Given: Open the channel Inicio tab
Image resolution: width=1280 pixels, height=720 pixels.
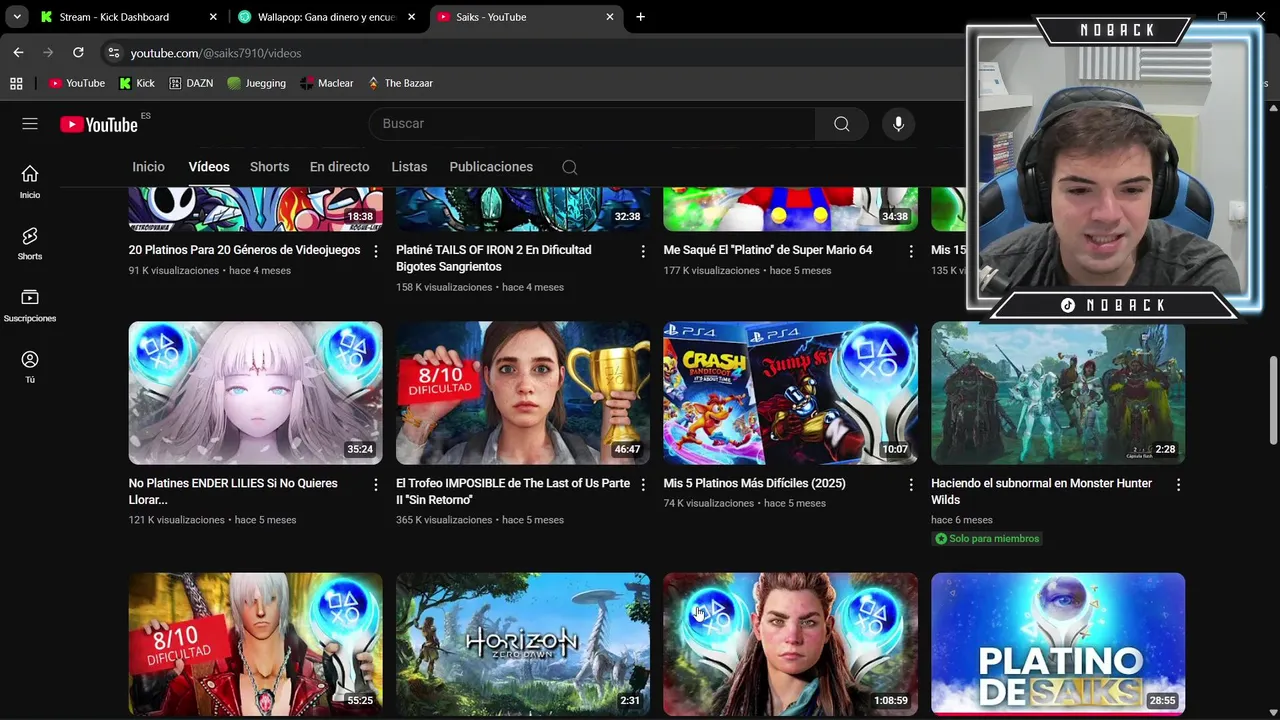Looking at the screenshot, I should click(148, 167).
